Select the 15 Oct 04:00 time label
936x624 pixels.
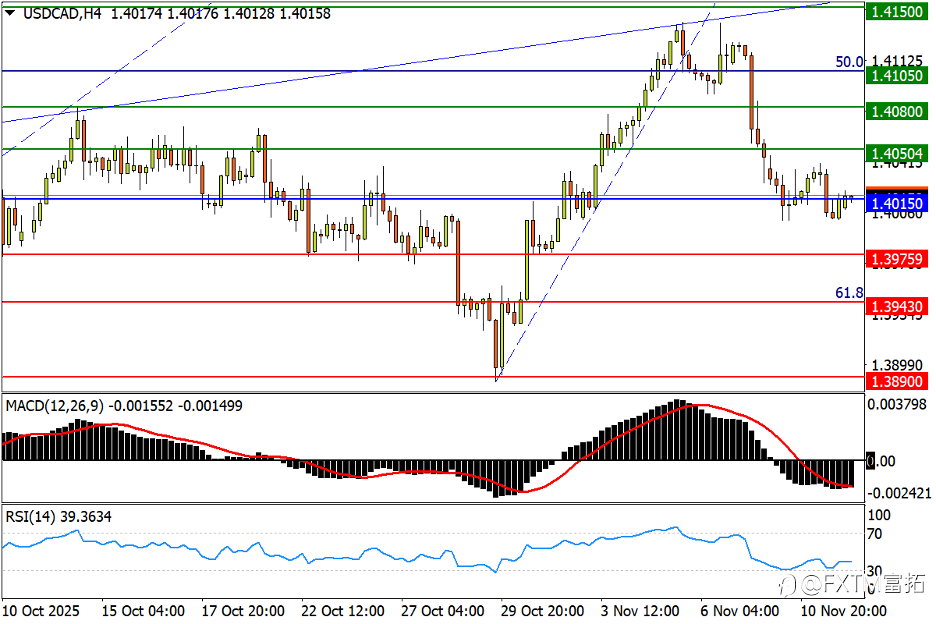pyautogui.click(x=143, y=611)
